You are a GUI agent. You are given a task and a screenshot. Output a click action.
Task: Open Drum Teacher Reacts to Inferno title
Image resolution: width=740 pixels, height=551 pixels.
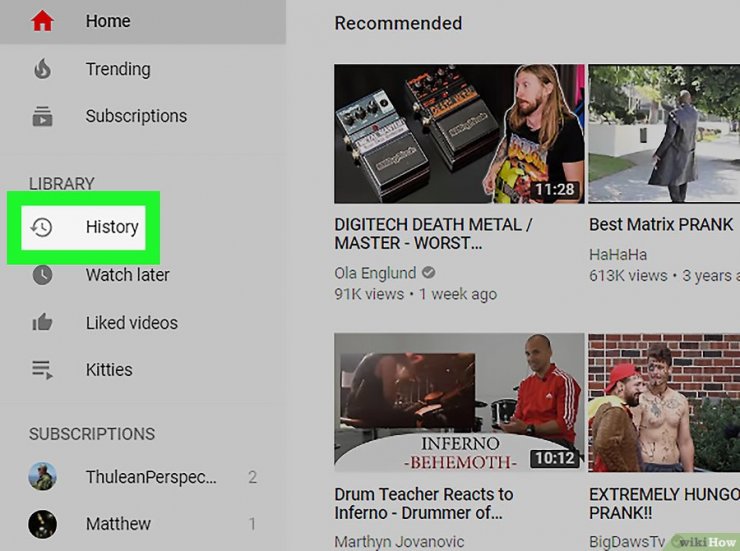click(x=424, y=503)
